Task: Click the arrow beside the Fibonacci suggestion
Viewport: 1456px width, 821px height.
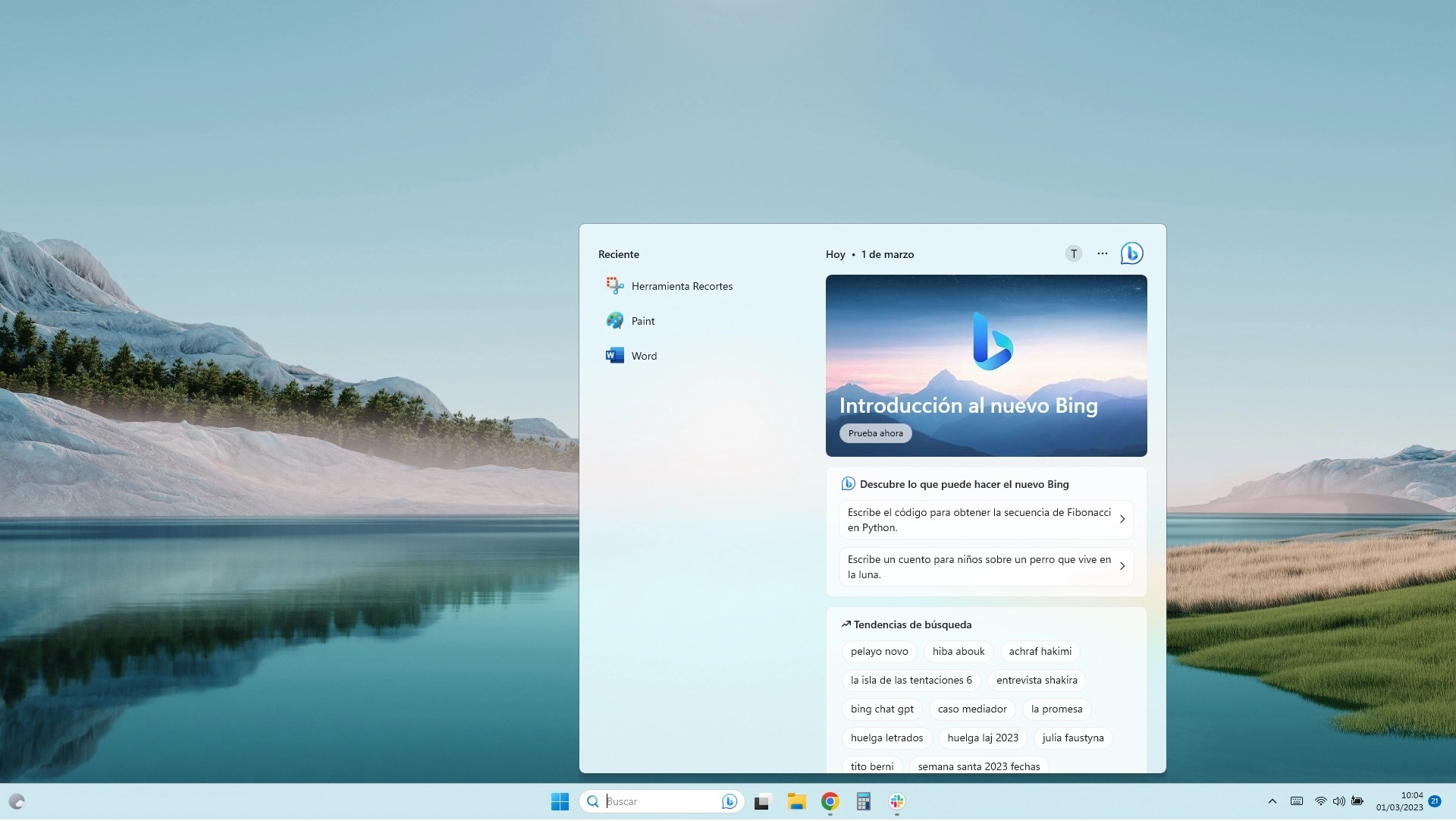Action: pos(1122,520)
